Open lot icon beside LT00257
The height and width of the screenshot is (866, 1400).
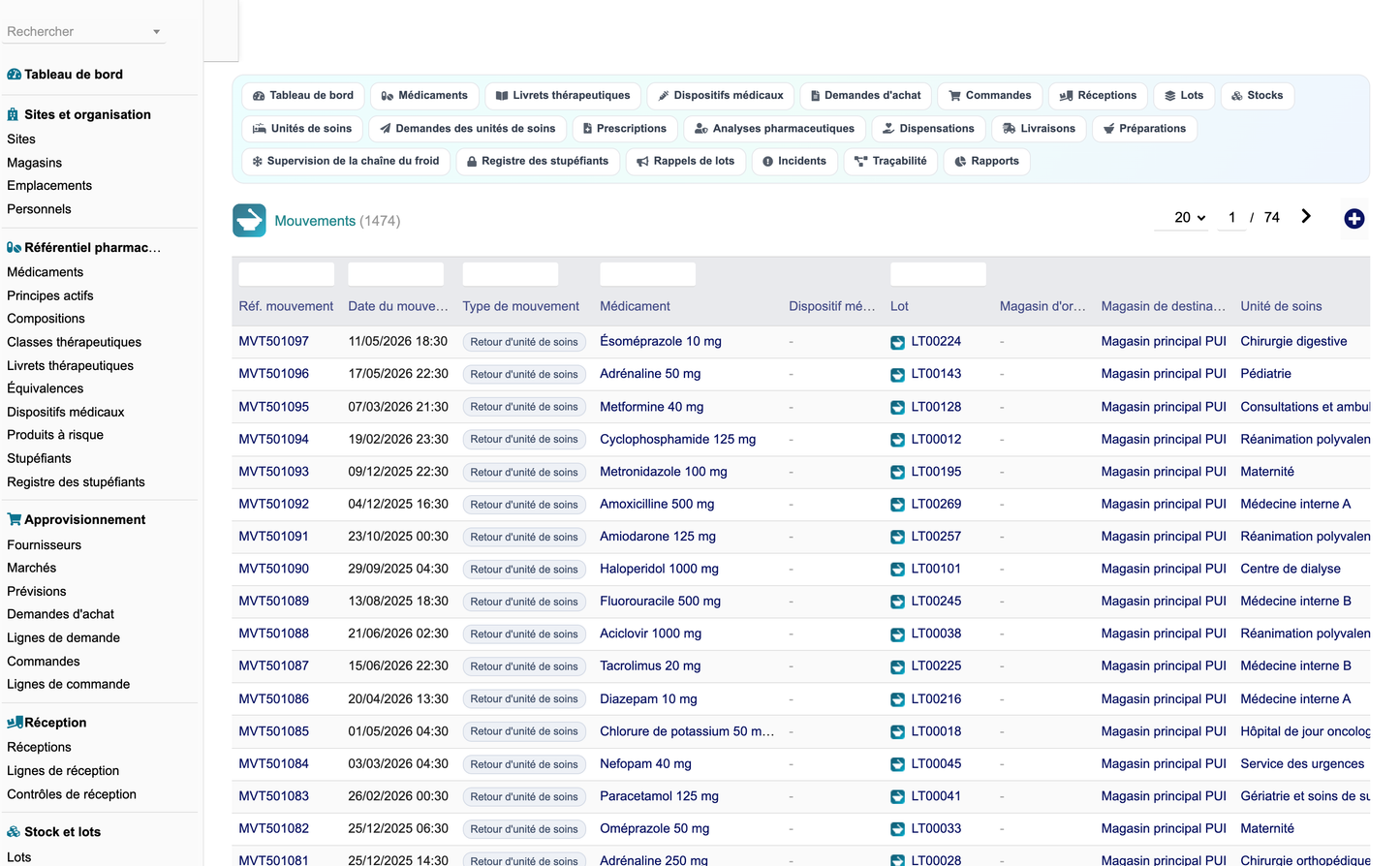pyautogui.click(x=898, y=538)
